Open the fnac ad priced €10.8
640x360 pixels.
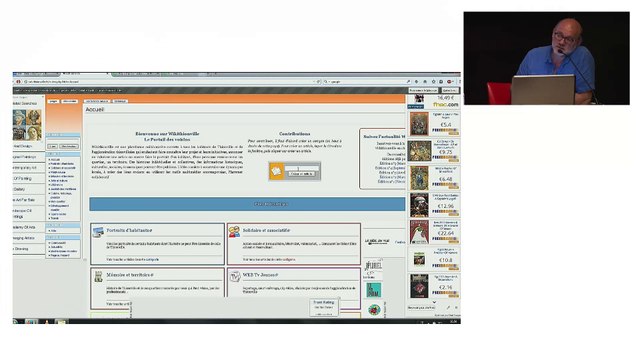[434, 259]
